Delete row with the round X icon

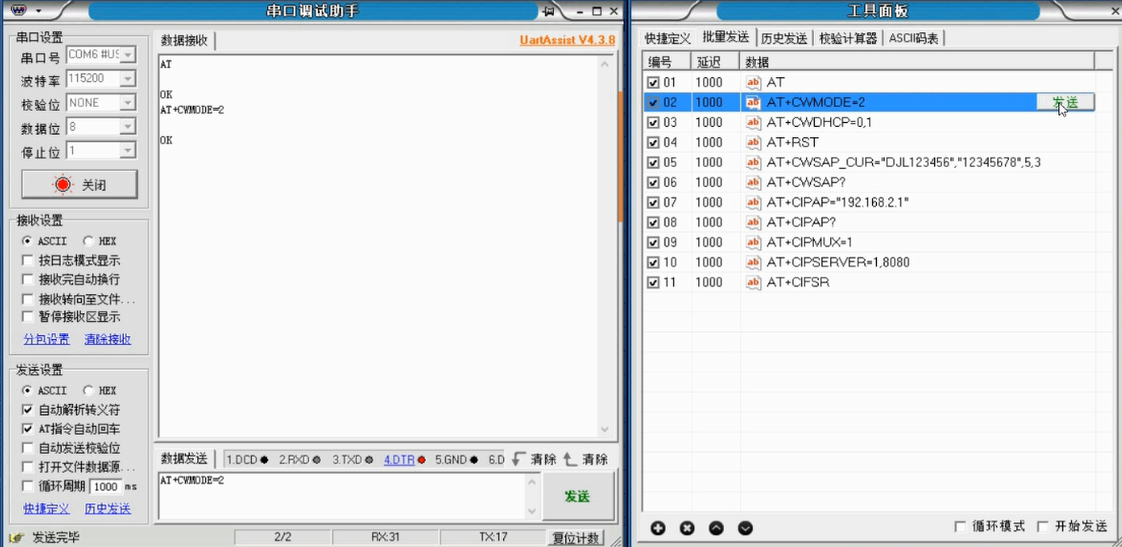pyautogui.click(x=687, y=528)
